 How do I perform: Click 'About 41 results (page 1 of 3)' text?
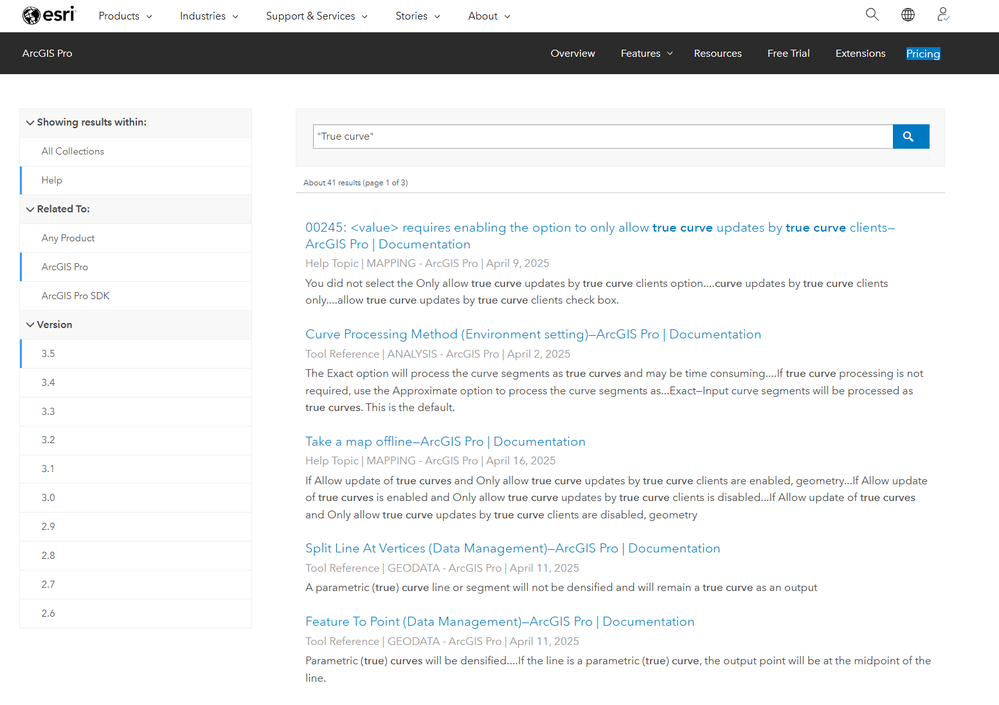[x=356, y=183]
